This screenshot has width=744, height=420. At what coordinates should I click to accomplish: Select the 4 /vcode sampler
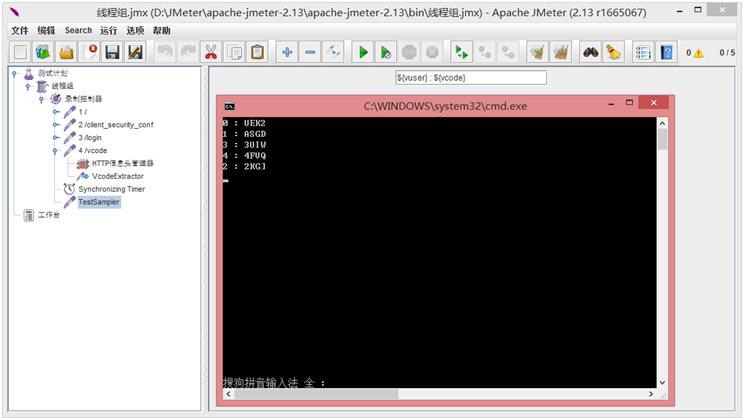click(93, 150)
